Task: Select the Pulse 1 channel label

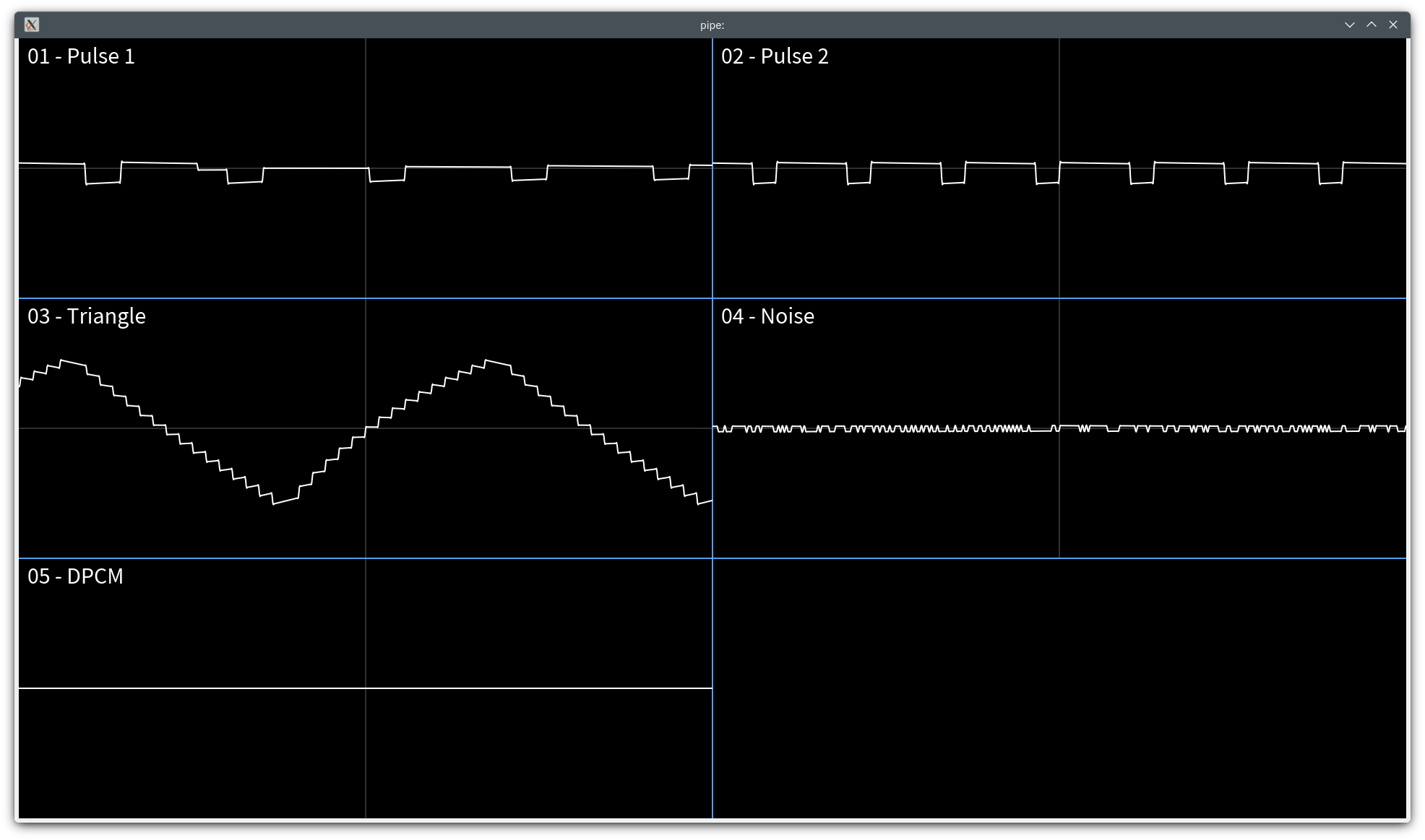Action: pos(81,56)
